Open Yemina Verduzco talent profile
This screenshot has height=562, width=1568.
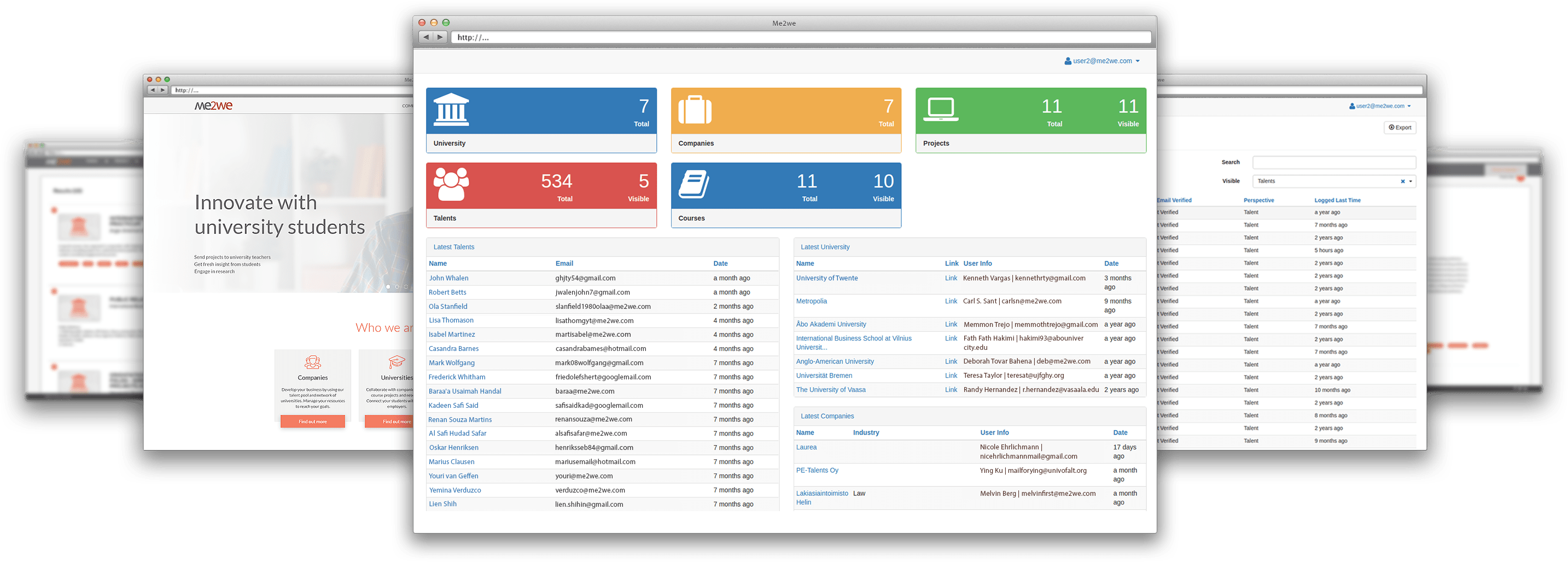click(x=454, y=490)
